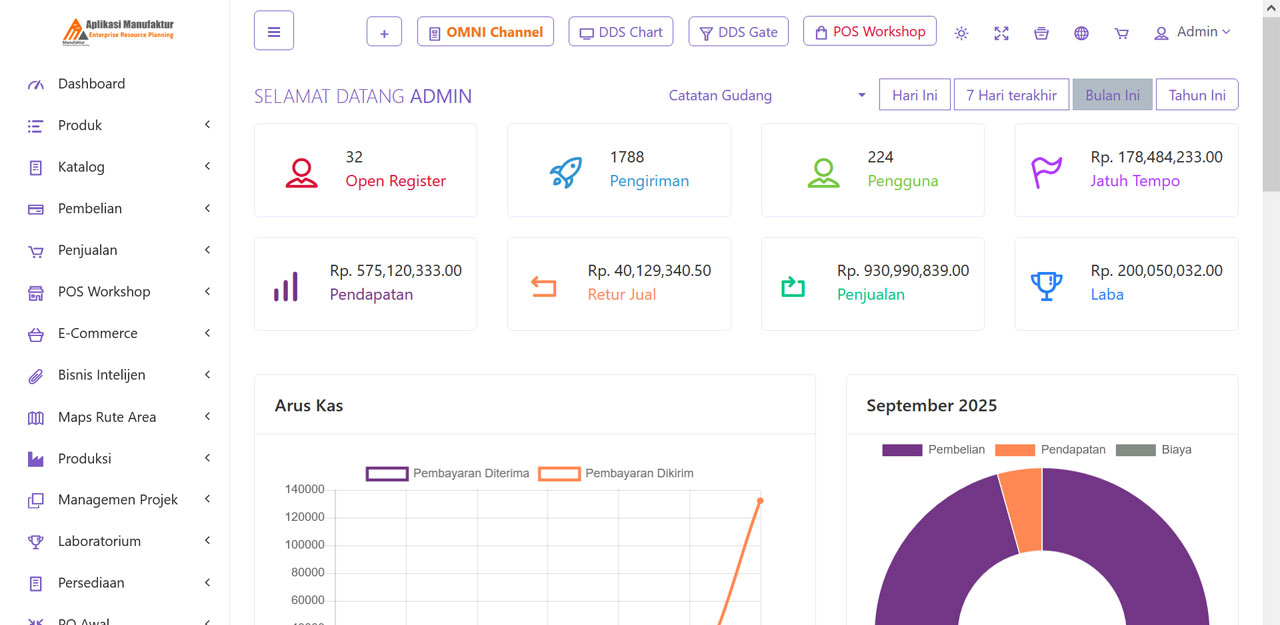Click the trophy Laba icon

tap(1046, 285)
